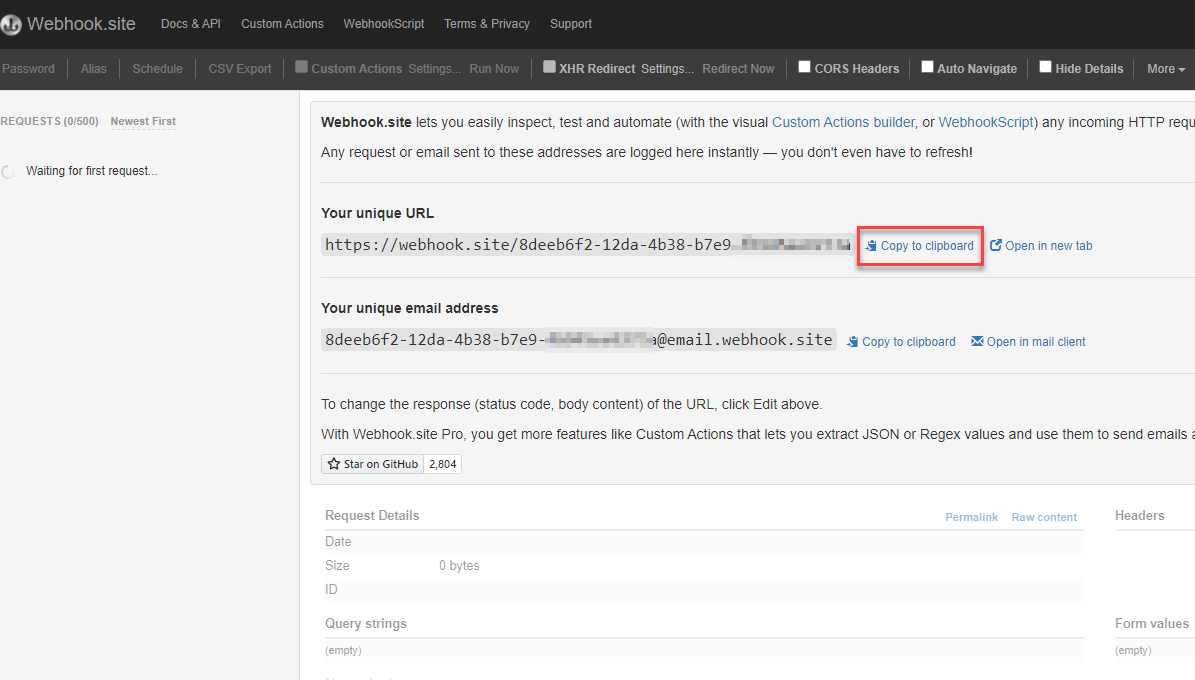1195x680 pixels.
Task: Open the Schedule option
Action: click(157, 69)
